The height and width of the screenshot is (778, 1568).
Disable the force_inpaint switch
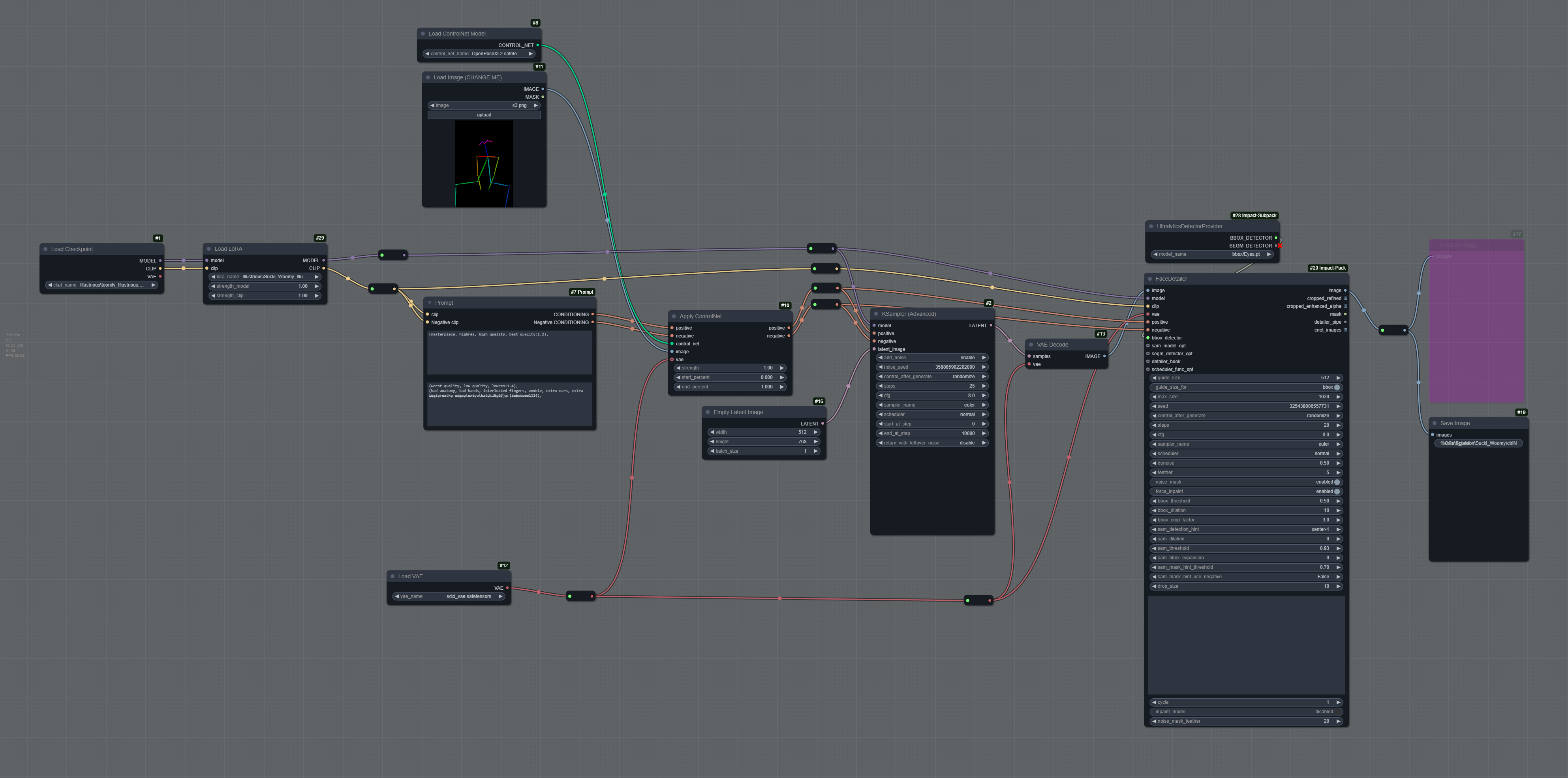pyautogui.click(x=1337, y=491)
